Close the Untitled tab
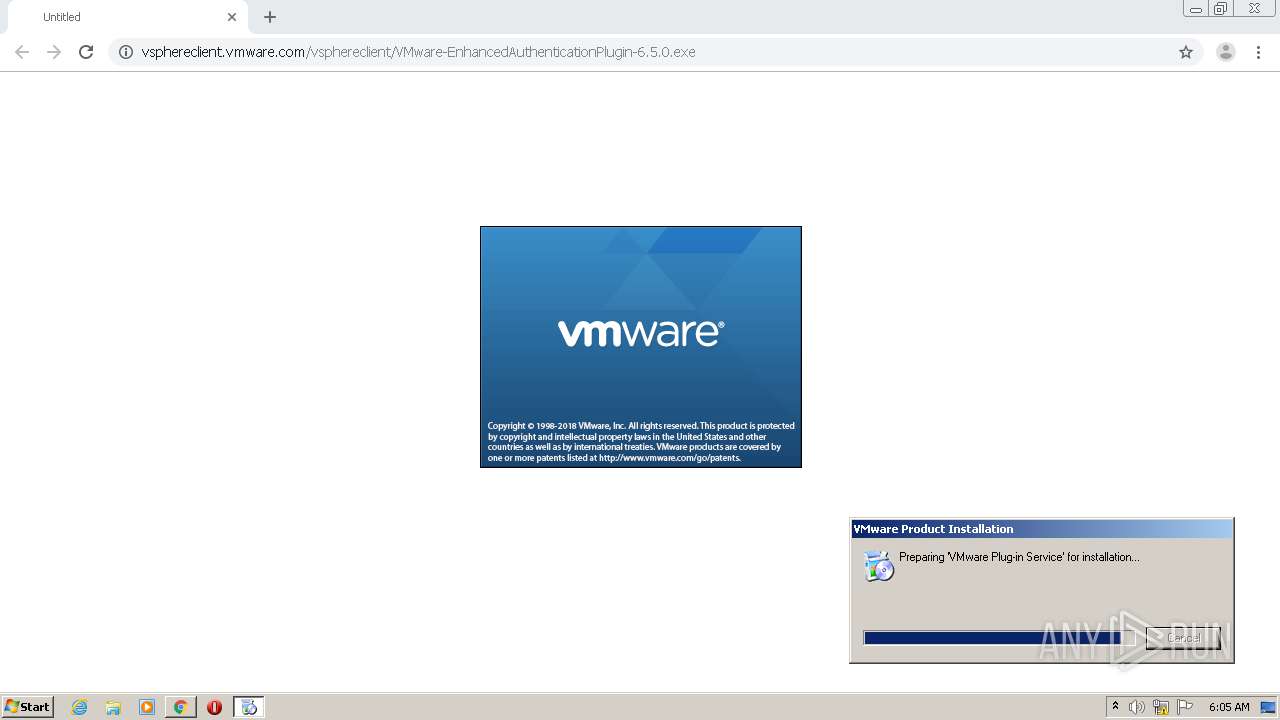Viewport: 1280px width, 720px height. click(232, 17)
